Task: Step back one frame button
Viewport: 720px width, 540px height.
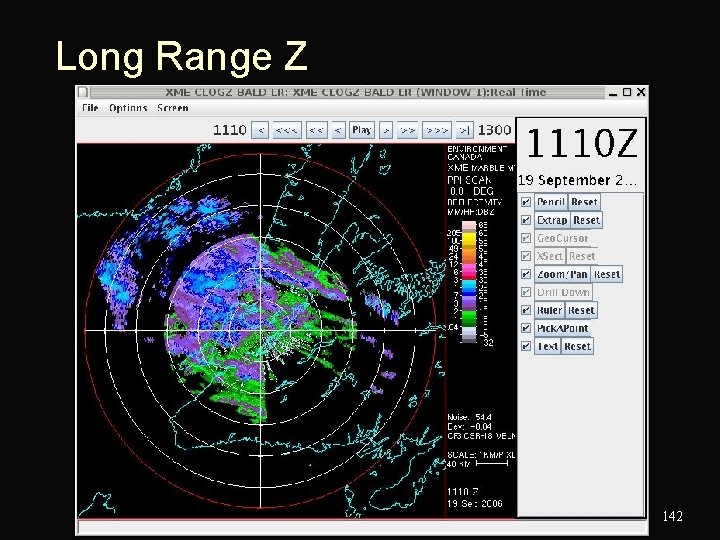Action: point(338,130)
